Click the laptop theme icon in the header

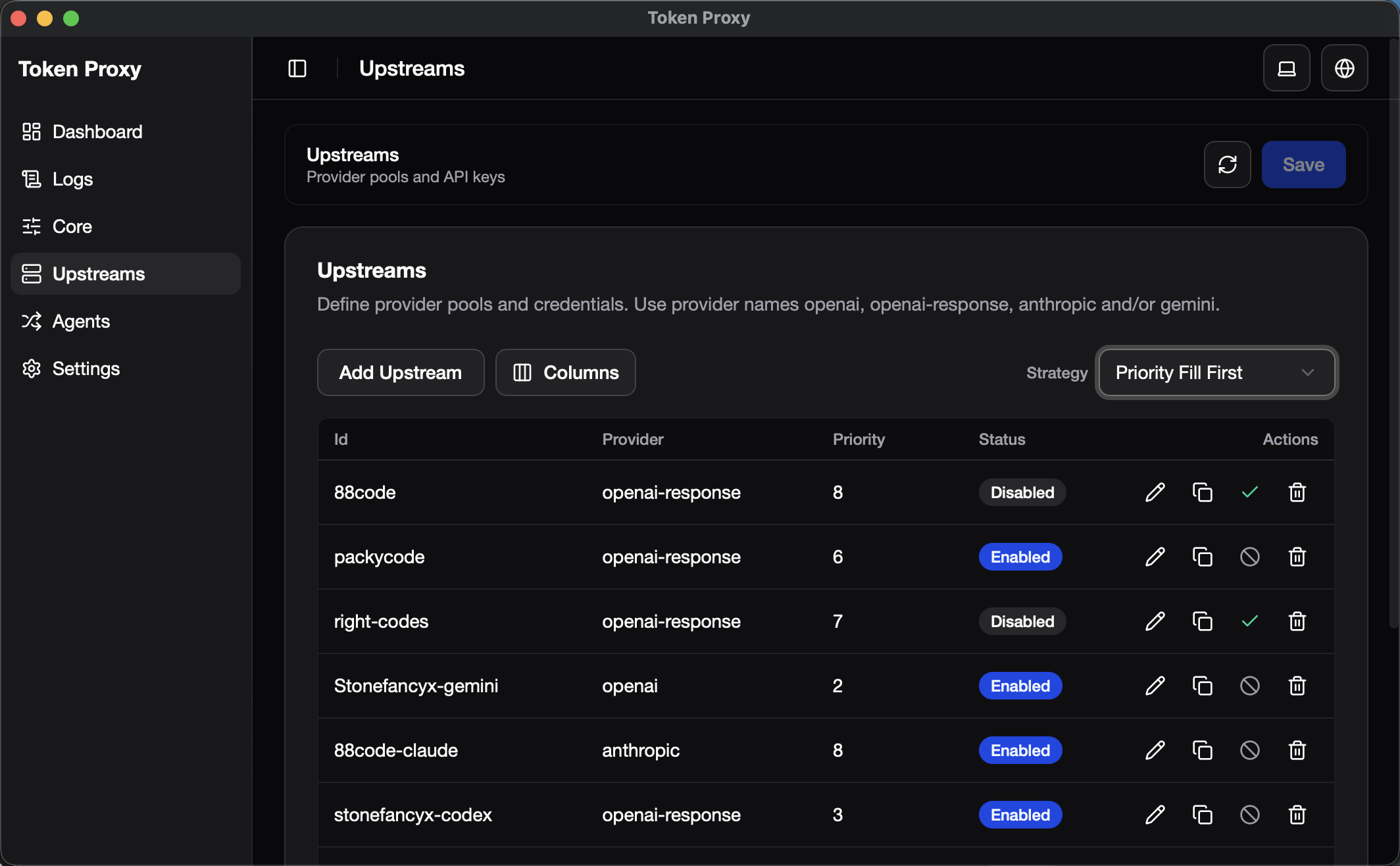(x=1286, y=68)
